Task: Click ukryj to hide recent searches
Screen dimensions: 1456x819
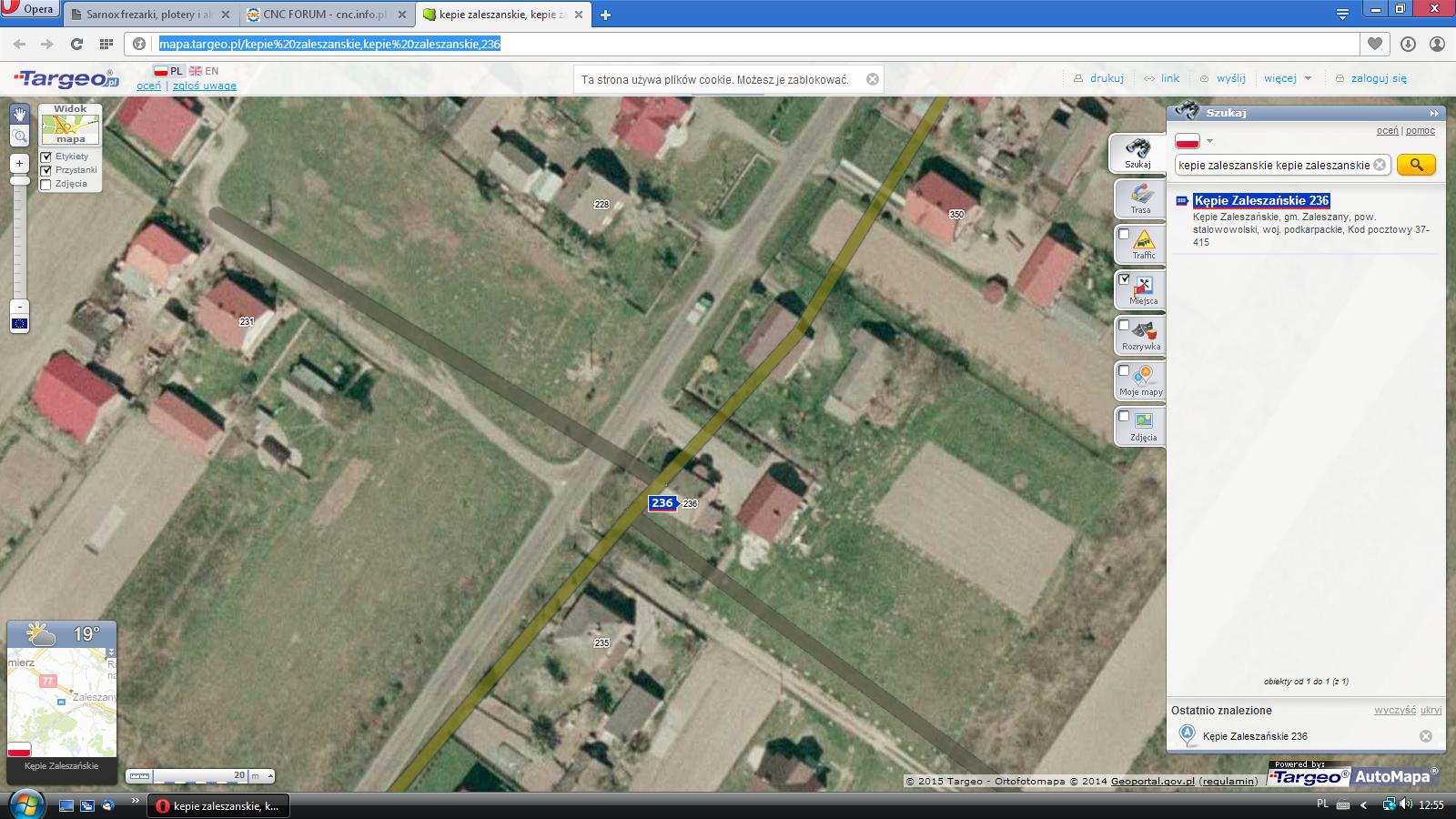Action: click(1431, 710)
